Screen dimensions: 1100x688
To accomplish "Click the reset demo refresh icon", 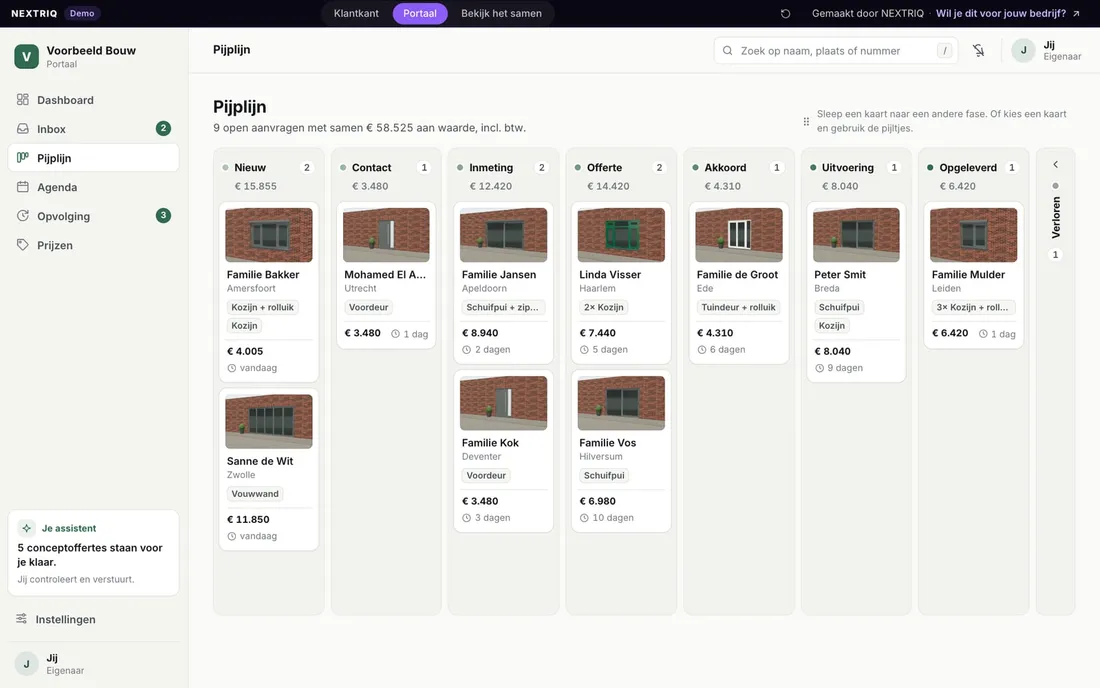I will pyautogui.click(x=785, y=13).
